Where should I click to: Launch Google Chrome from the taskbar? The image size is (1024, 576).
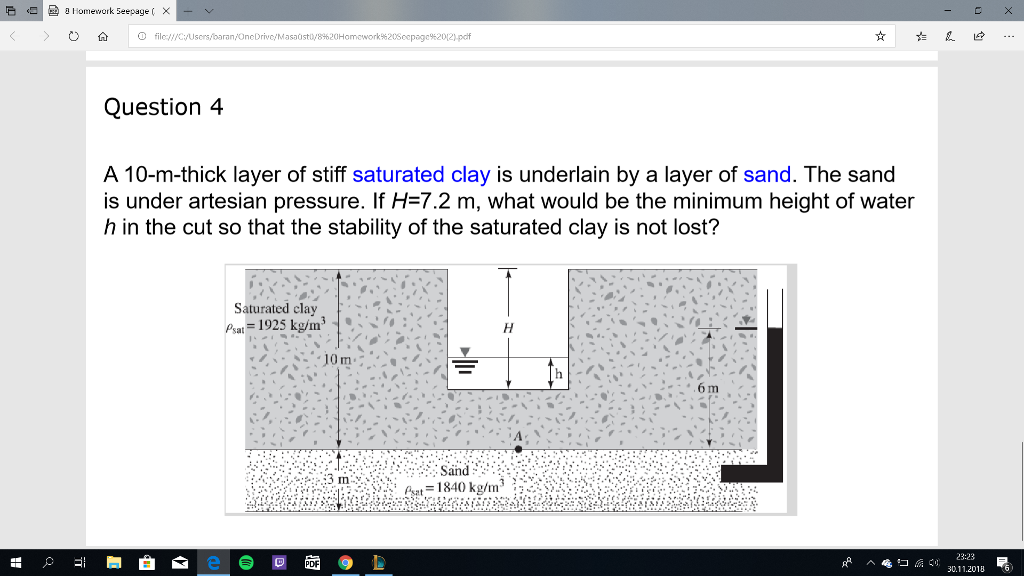click(x=343, y=563)
